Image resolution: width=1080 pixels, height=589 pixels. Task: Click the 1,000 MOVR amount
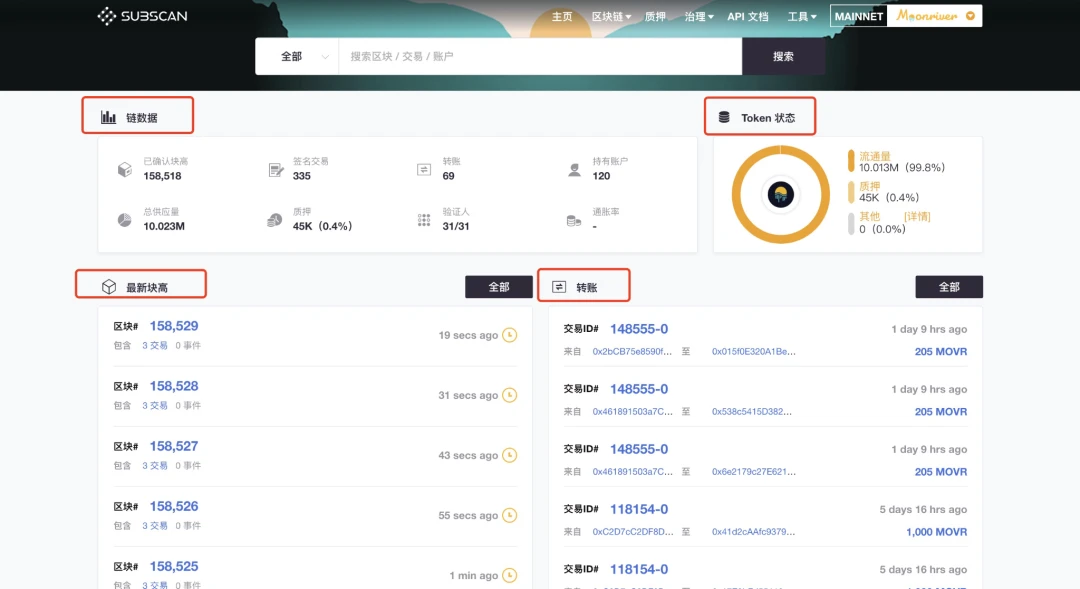[936, 531]
